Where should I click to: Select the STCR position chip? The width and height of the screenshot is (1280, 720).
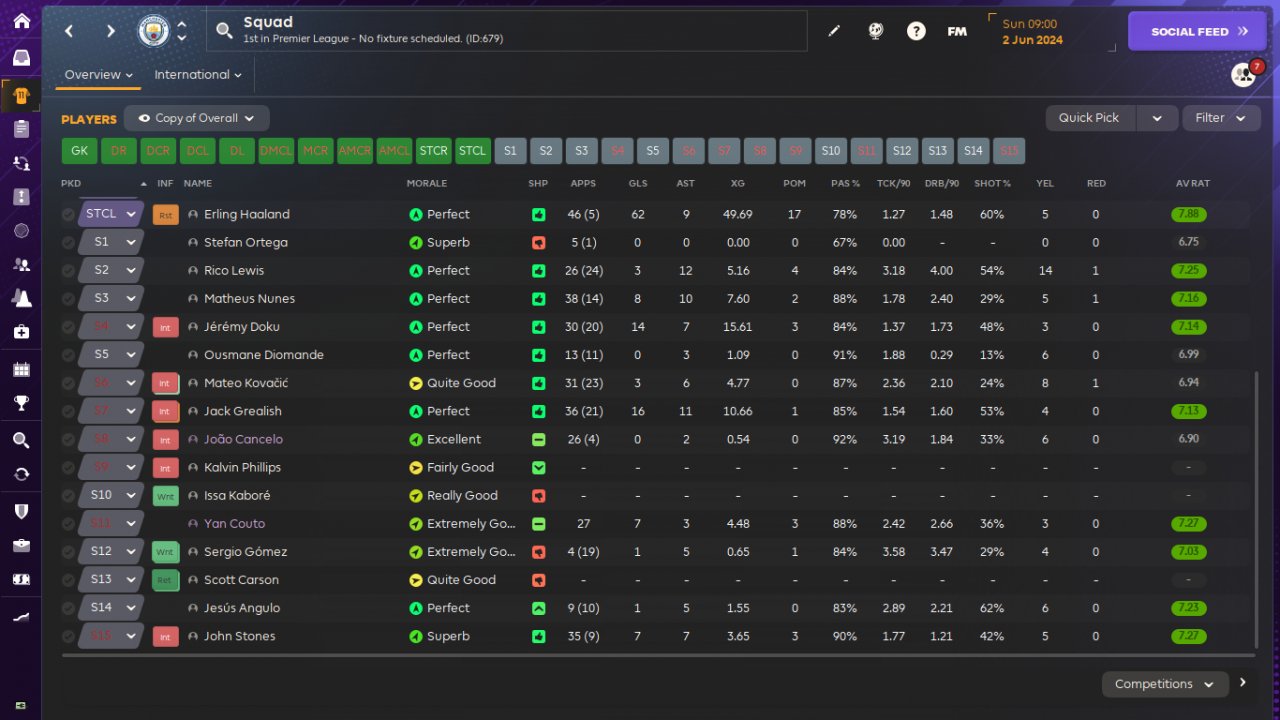pos(433,151)
